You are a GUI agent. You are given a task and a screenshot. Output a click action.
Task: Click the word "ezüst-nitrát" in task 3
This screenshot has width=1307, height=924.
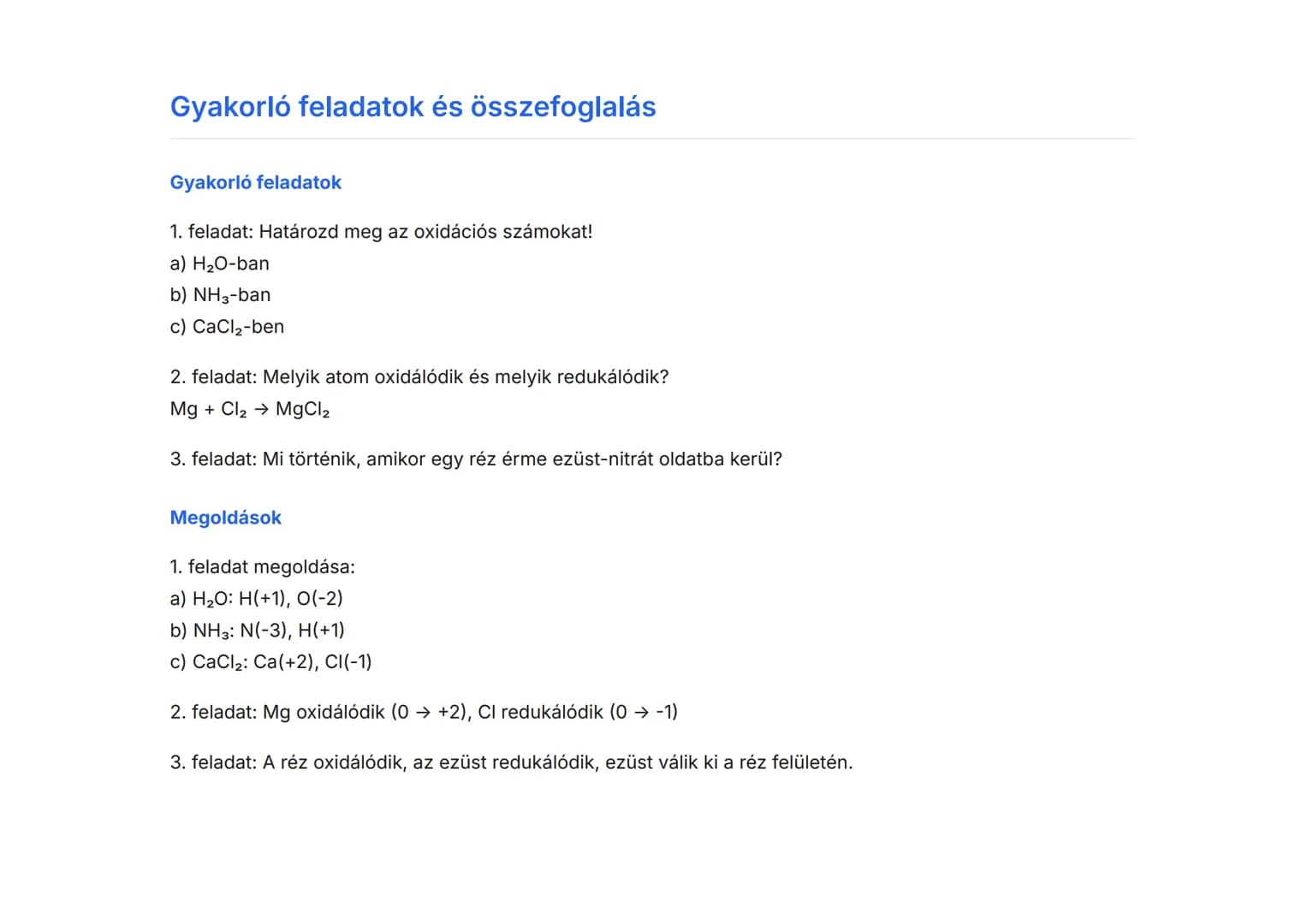(x=603, y=459)
